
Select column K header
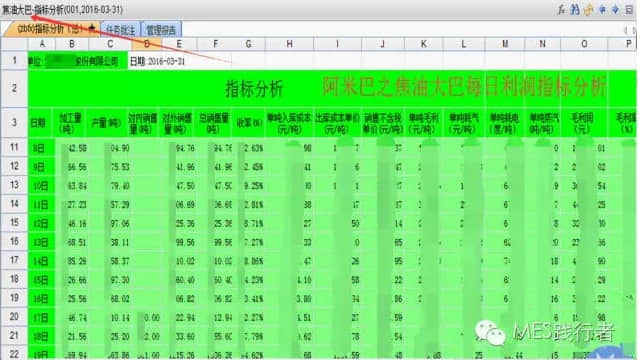[x=423, y=44]
